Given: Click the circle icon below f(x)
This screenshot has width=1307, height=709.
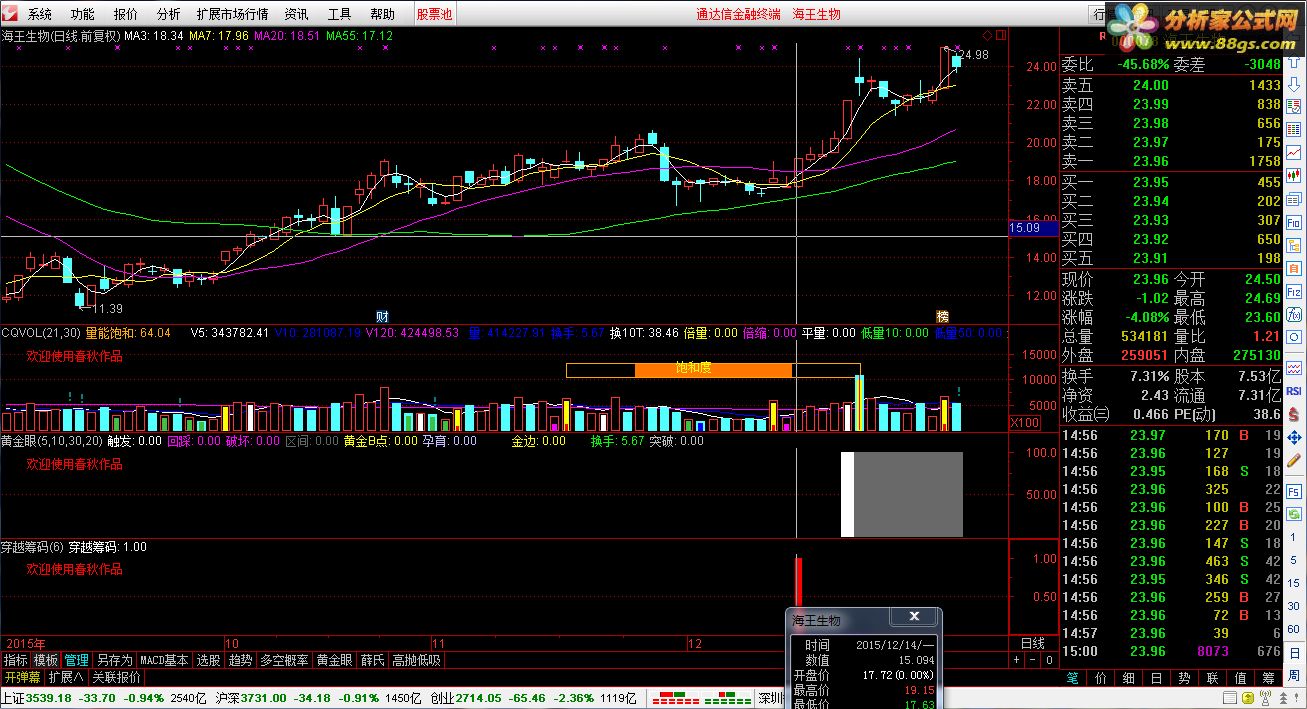Looking at the screenshot, I should tap(1293, 336).
